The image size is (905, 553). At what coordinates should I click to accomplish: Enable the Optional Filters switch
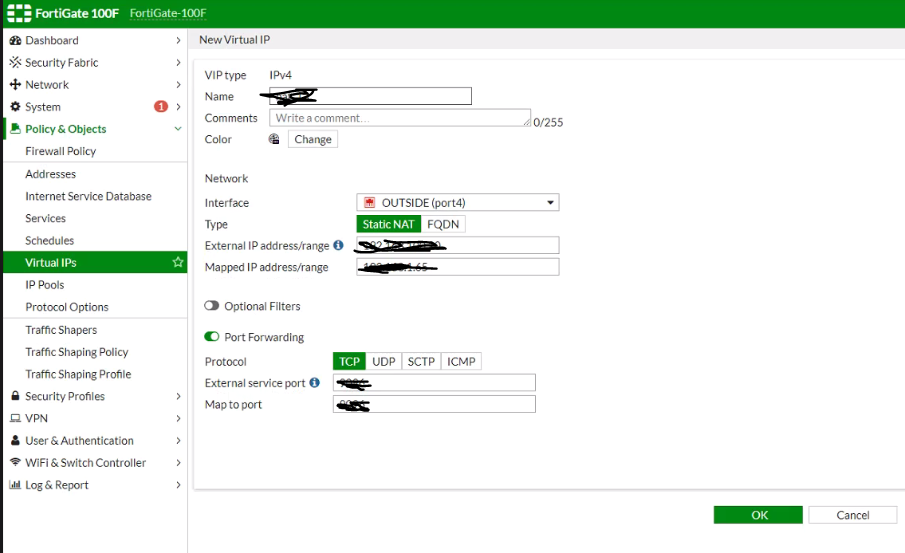[211, 306]
